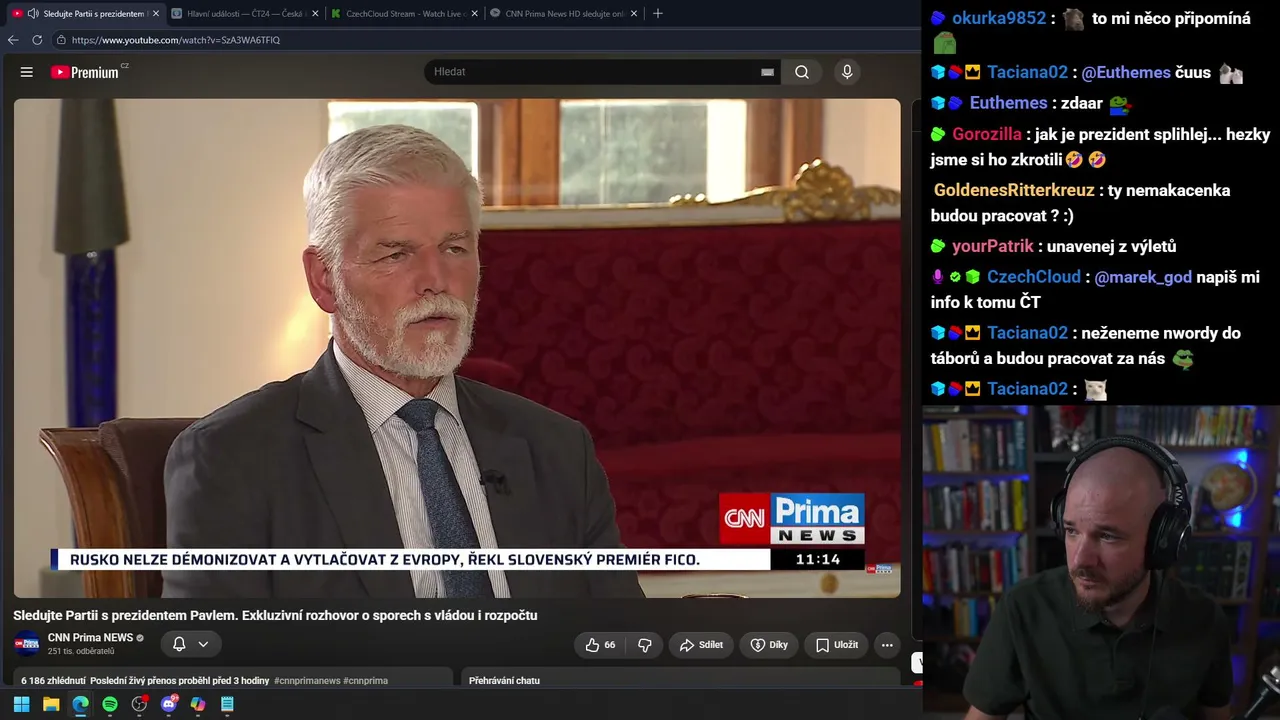Open Discord from the taskbar
This screenshot has width=1280, height=720.
[168, 704]
